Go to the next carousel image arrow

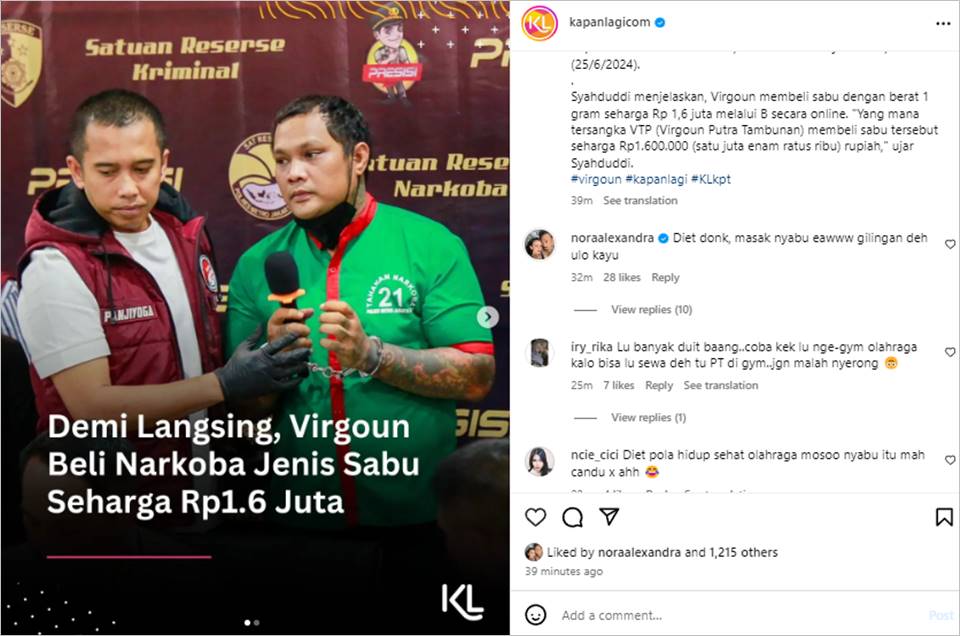(x=487, y=317)
